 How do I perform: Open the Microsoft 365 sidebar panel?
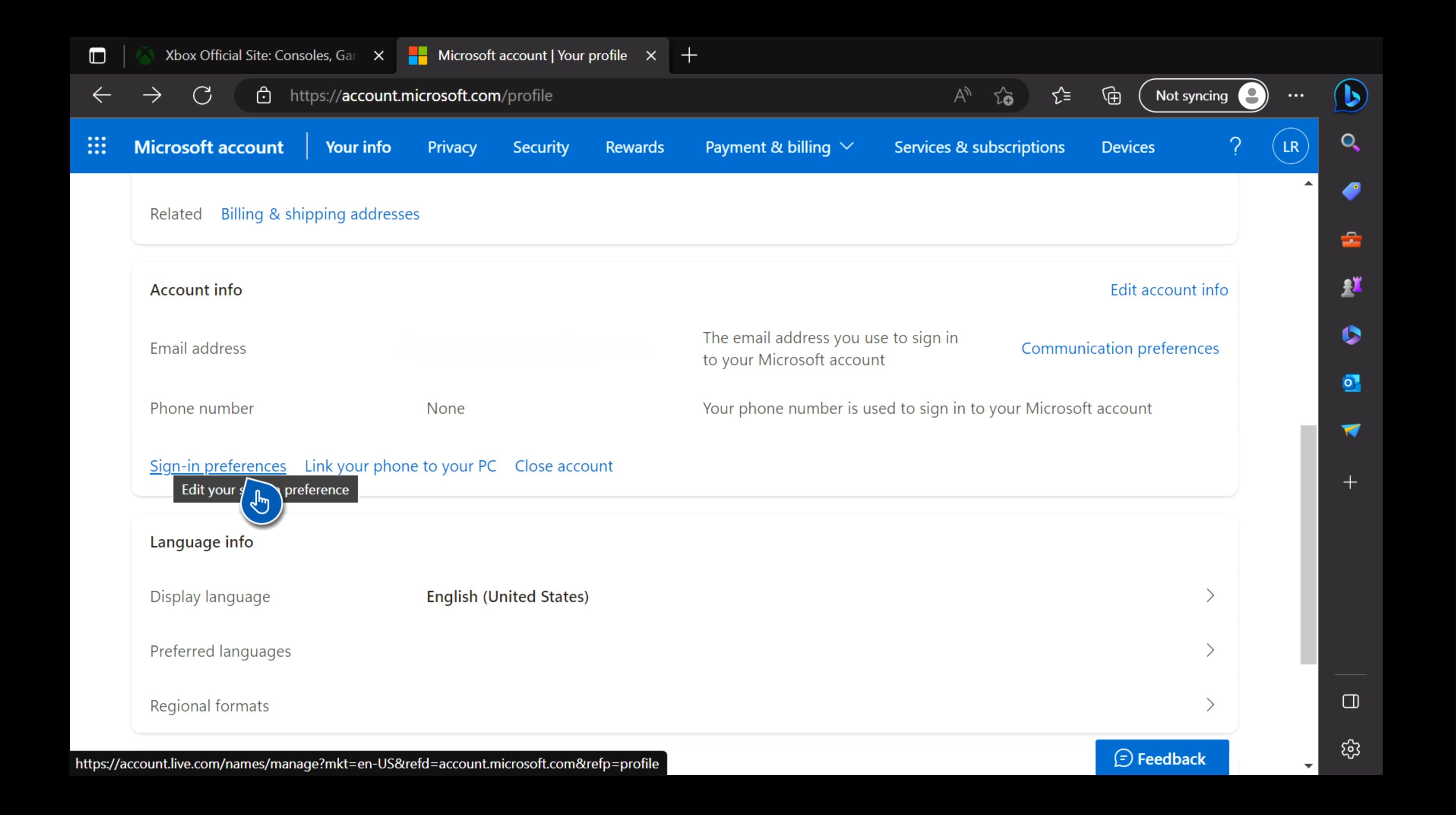pos(1351,335)
